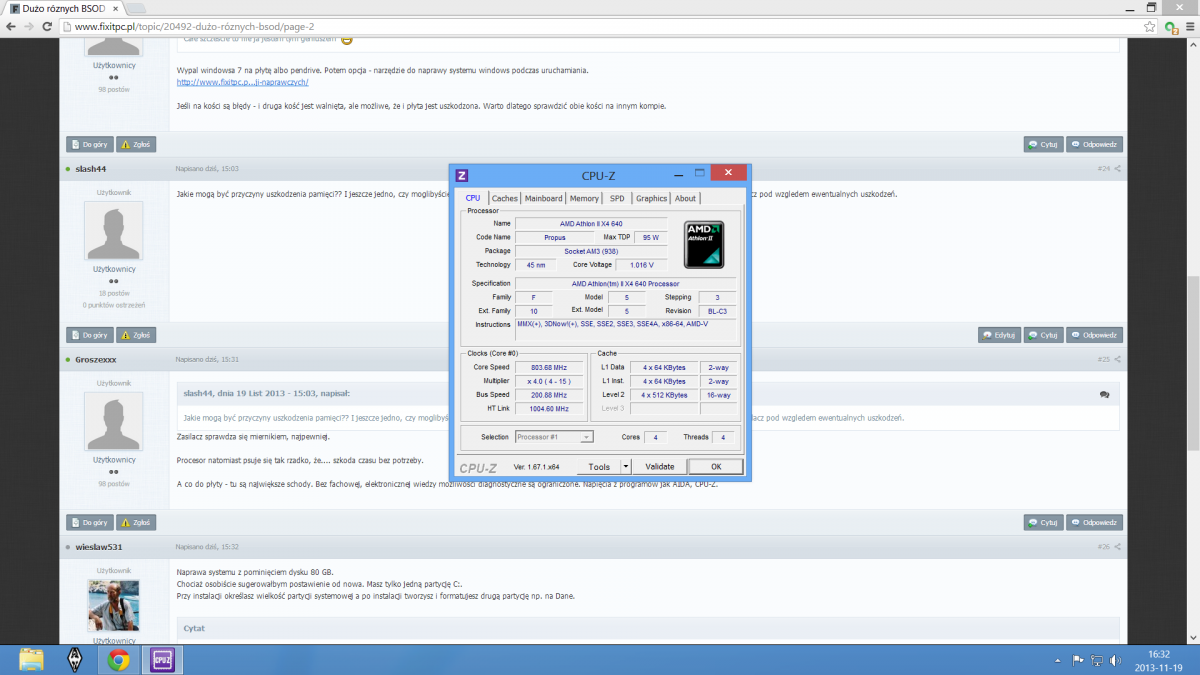Launch the Skyrim taskbar icon
Screen dimensions: 1200x675
point(75,659)
